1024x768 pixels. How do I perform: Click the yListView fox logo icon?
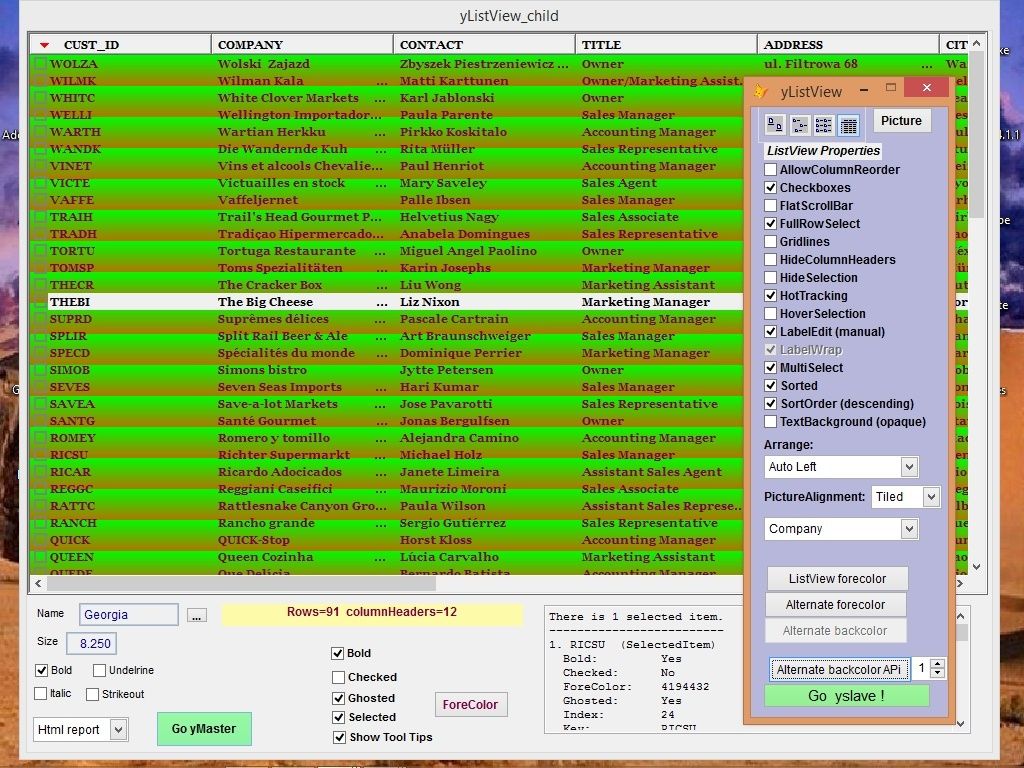pos(761,90)
